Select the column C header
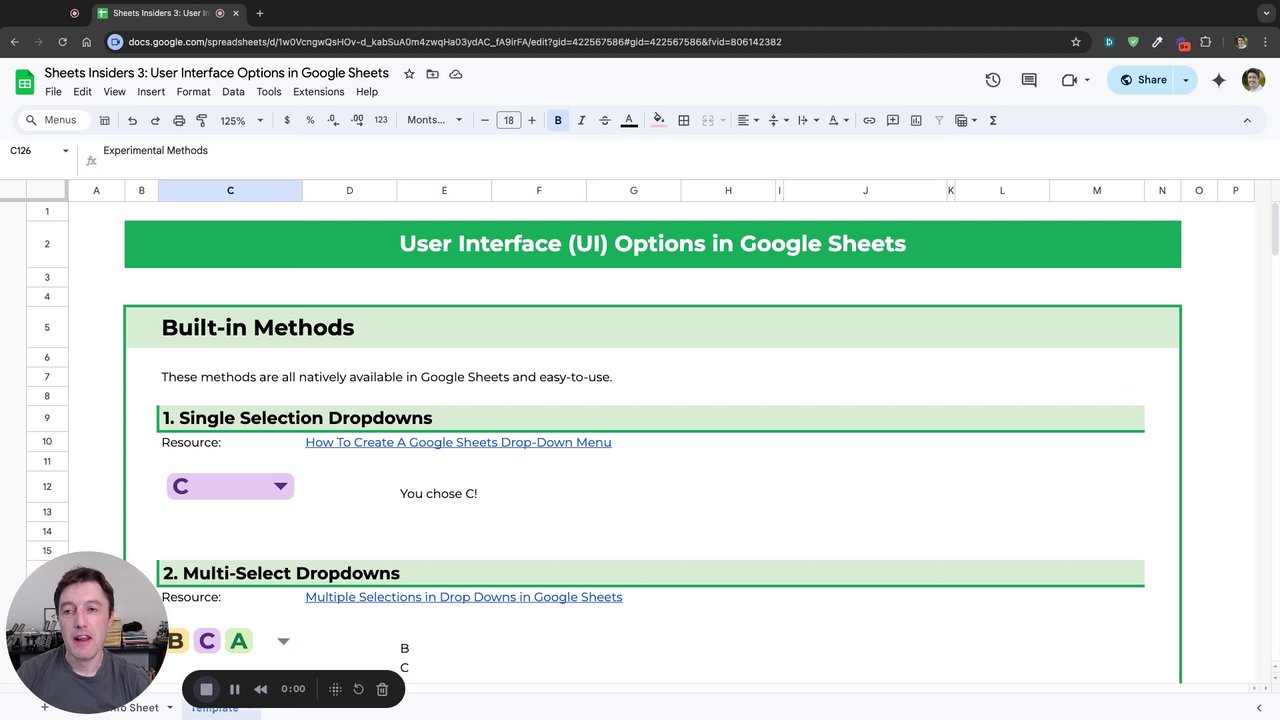Screen dimensions: 1280x720 click(x=230, y=190)
